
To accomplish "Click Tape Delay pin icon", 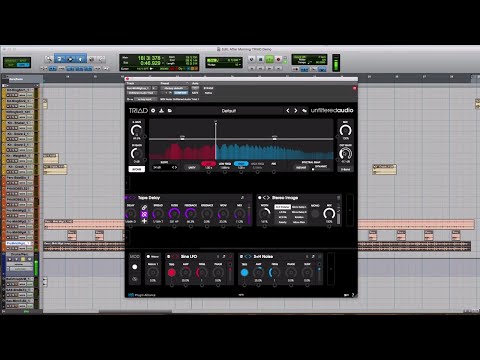I will [242, 198].
